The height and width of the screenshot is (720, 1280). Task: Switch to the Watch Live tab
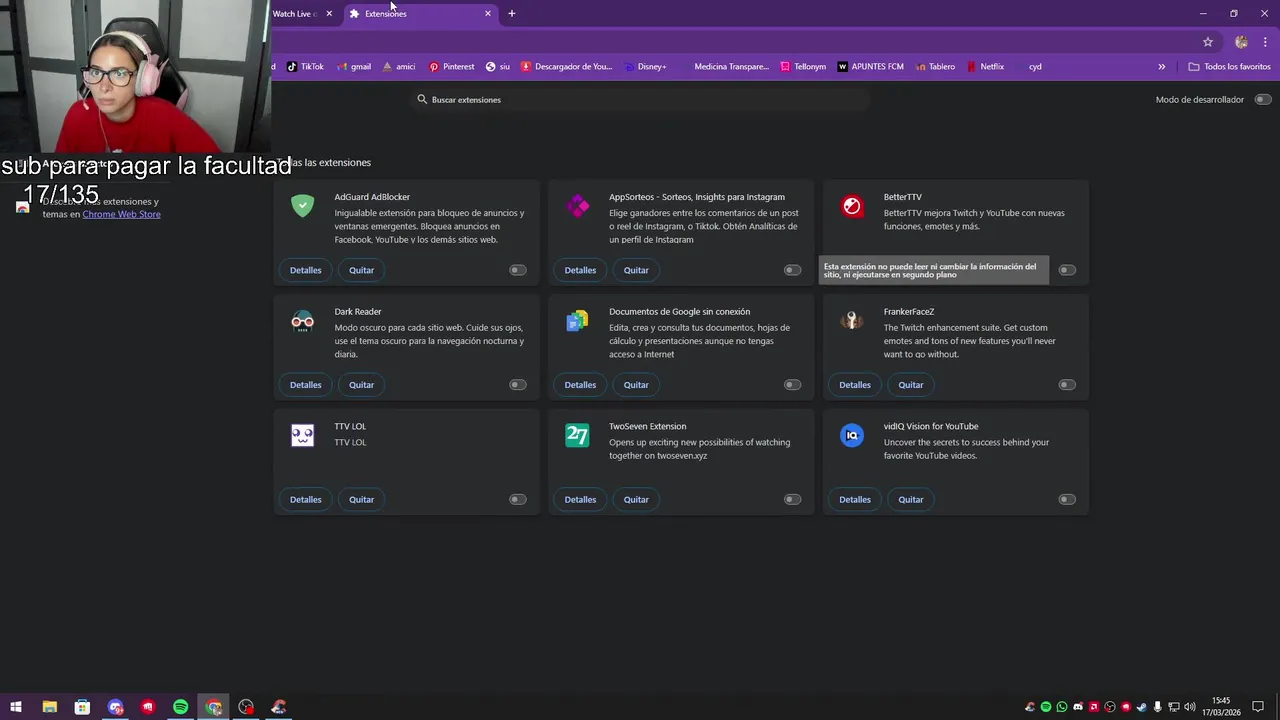296,14
